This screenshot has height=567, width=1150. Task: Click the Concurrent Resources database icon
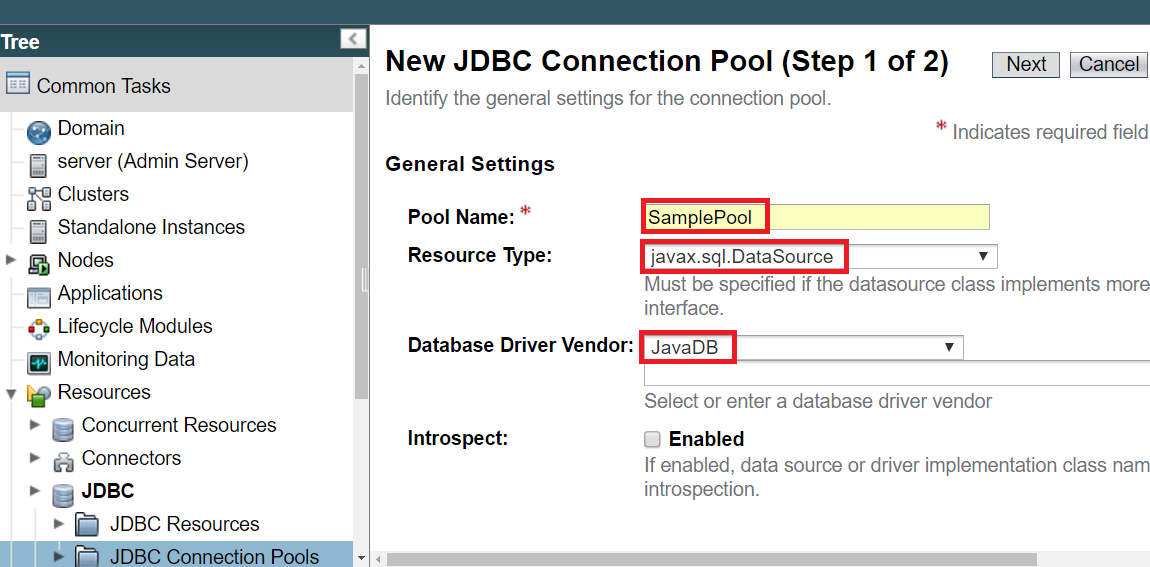(x=63, y=429)
